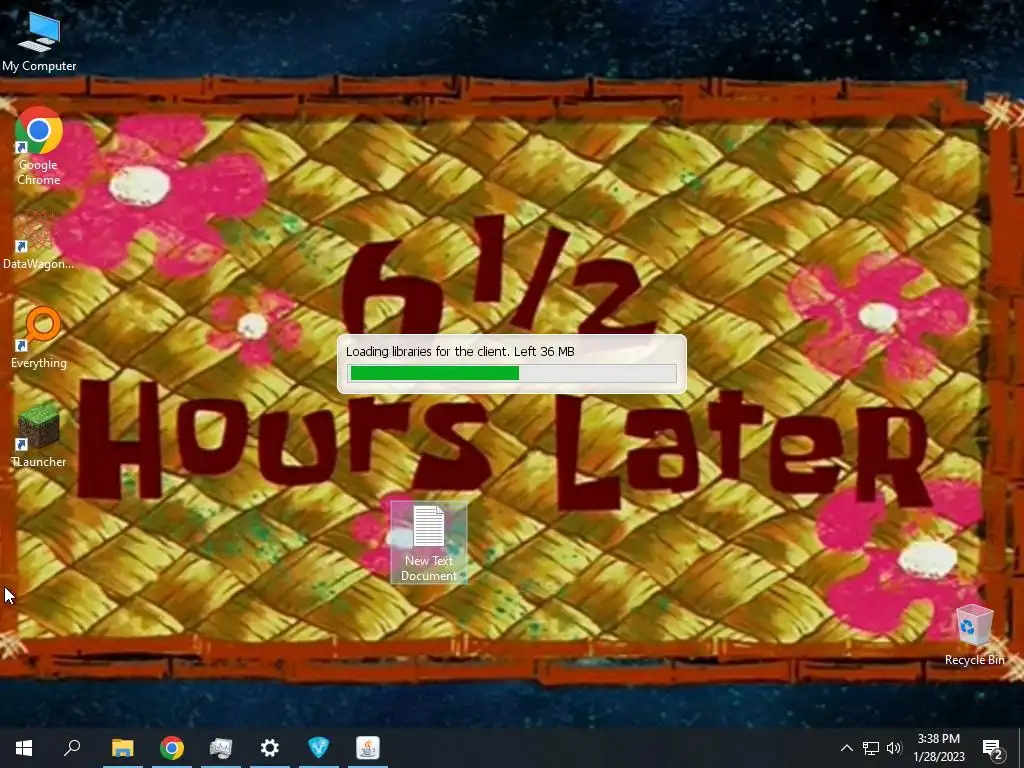Screen dimensions: 1024x768
Task: Select the DataWagon desktop shortcut
Action: point(39,240)
